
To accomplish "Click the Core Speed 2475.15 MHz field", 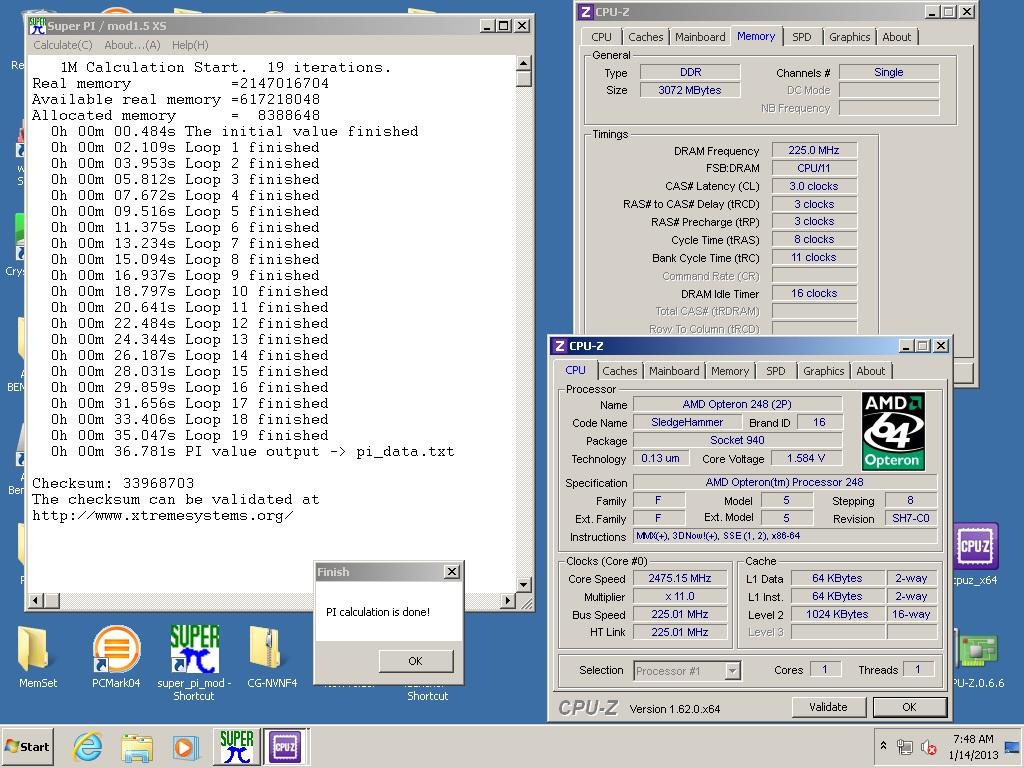I will [x=679, y=578].
